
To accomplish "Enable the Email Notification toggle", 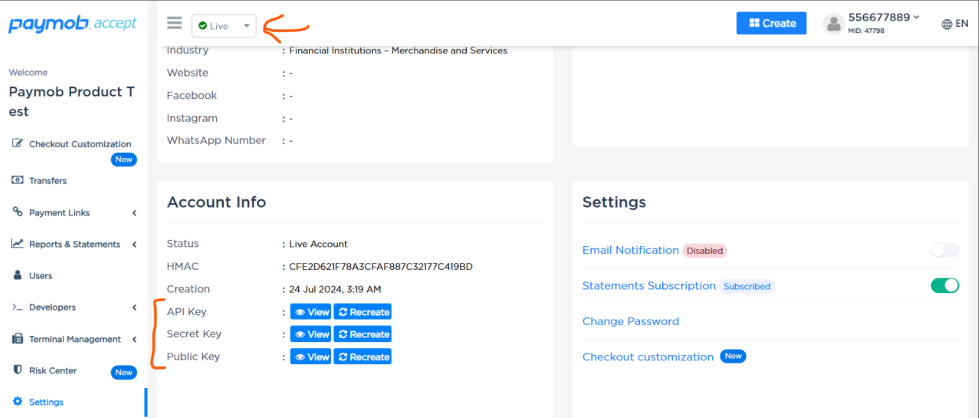I will point(944,250).
